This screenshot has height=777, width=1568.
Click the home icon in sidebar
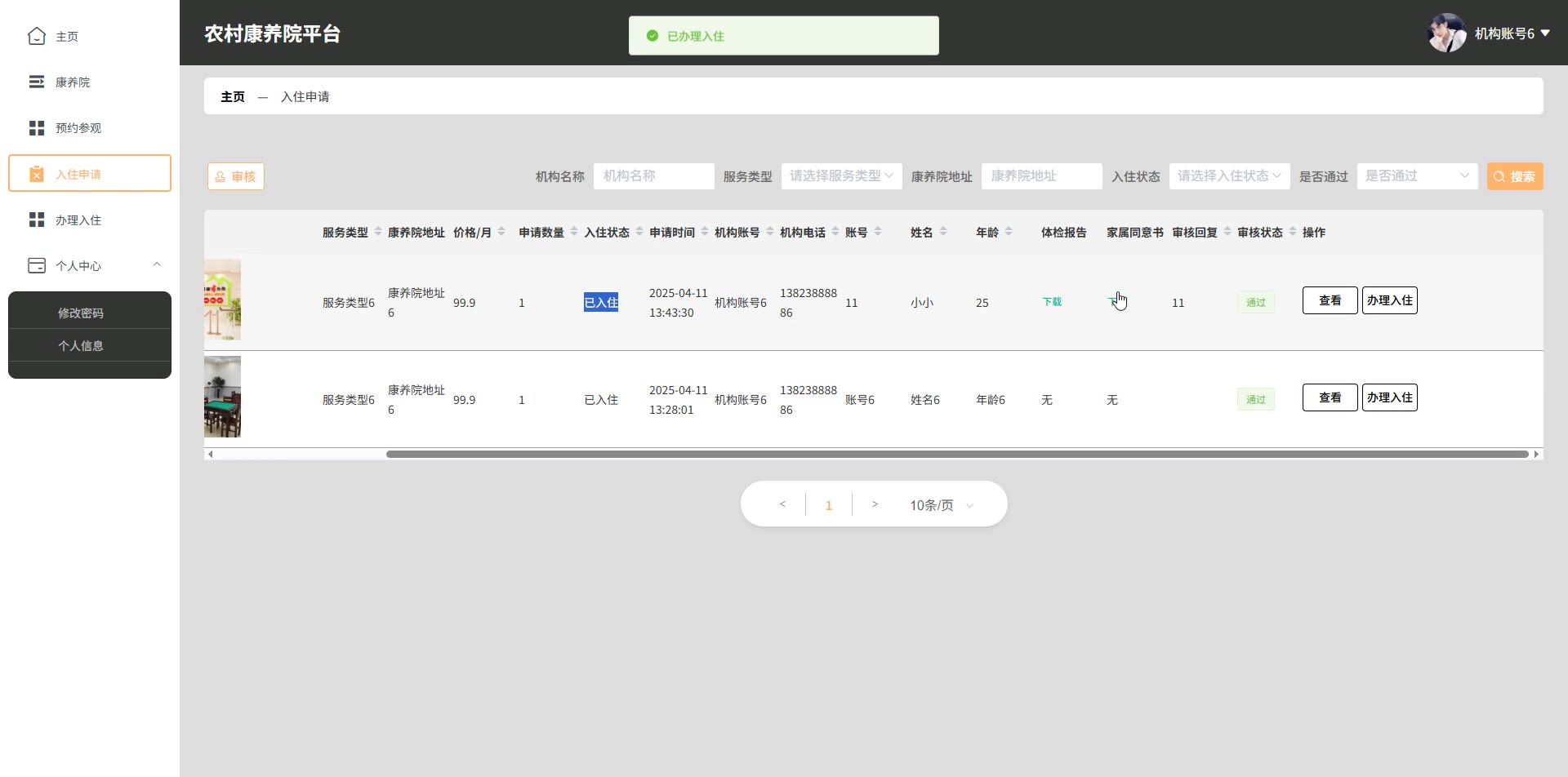click(x=37, y=36)
